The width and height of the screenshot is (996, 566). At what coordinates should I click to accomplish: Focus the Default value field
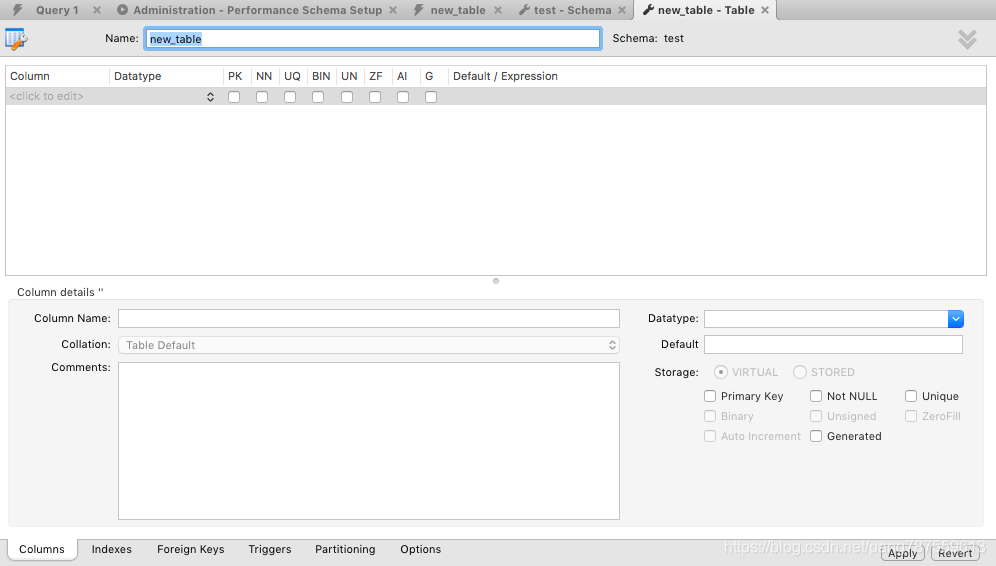pyautogui.click(x=833, y=344)
